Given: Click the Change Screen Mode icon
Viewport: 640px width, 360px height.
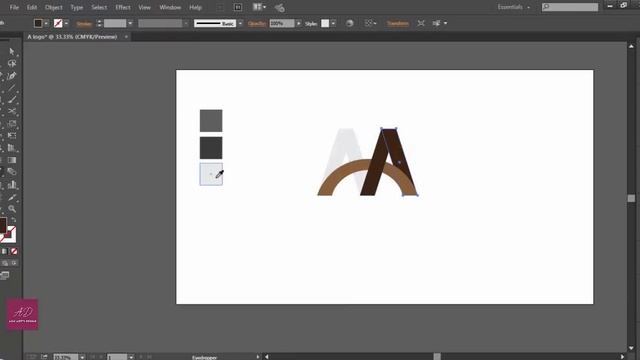Looking at the screenshot, I should (5, 276).
